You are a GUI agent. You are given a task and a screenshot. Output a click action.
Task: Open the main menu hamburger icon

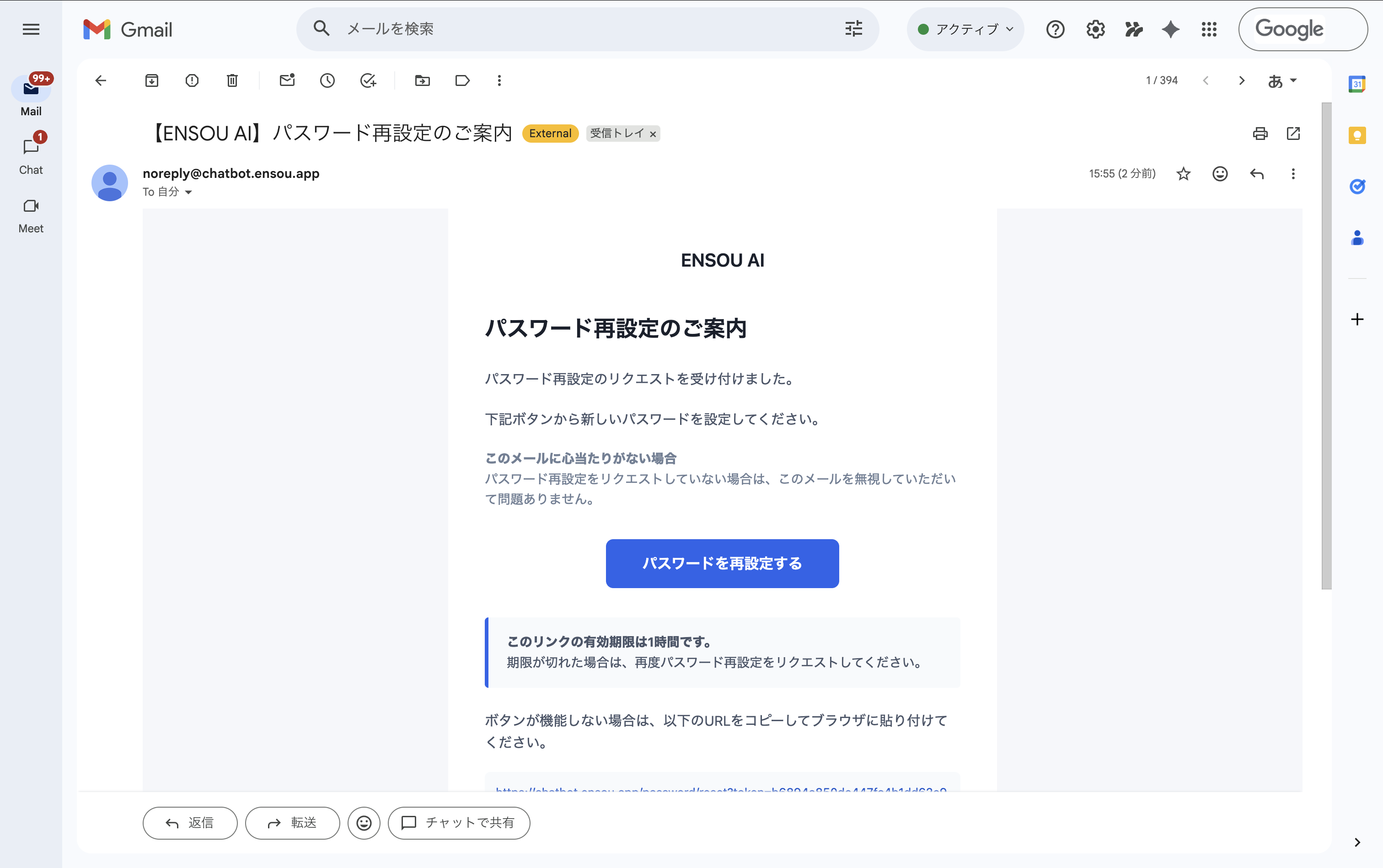31,29
